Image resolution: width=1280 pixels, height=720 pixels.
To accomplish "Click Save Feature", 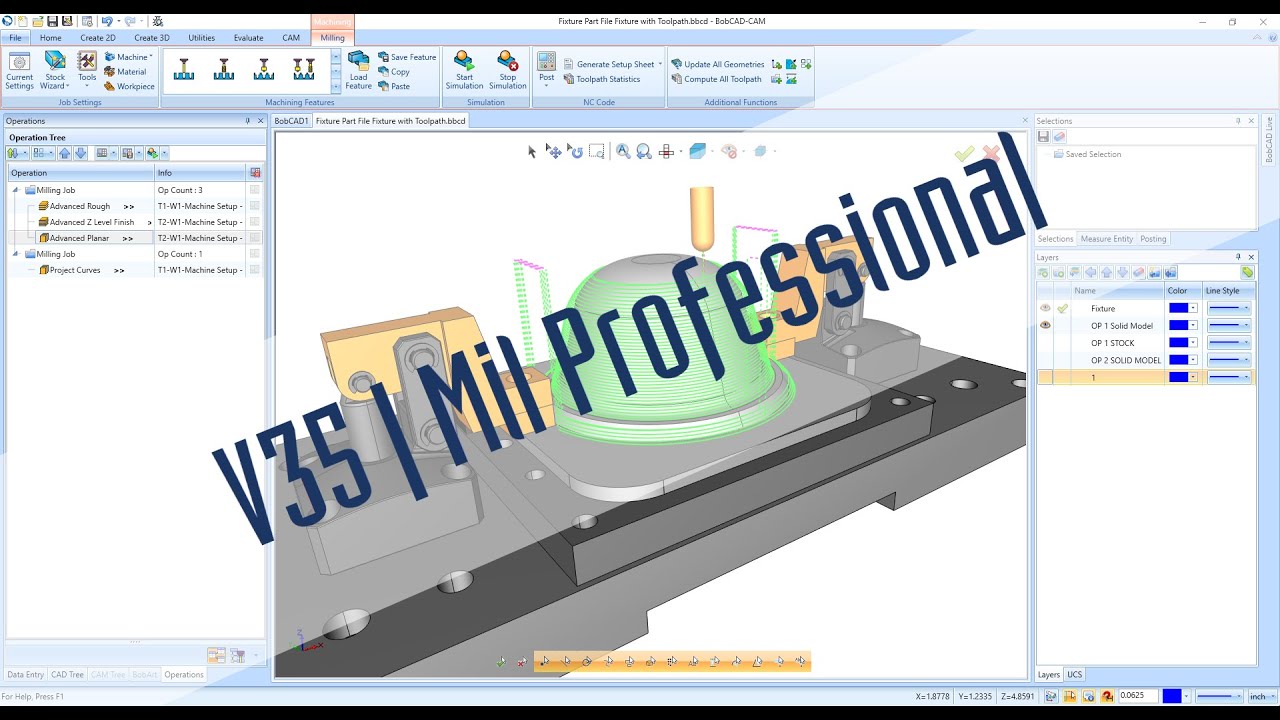I will click(408, 57).
